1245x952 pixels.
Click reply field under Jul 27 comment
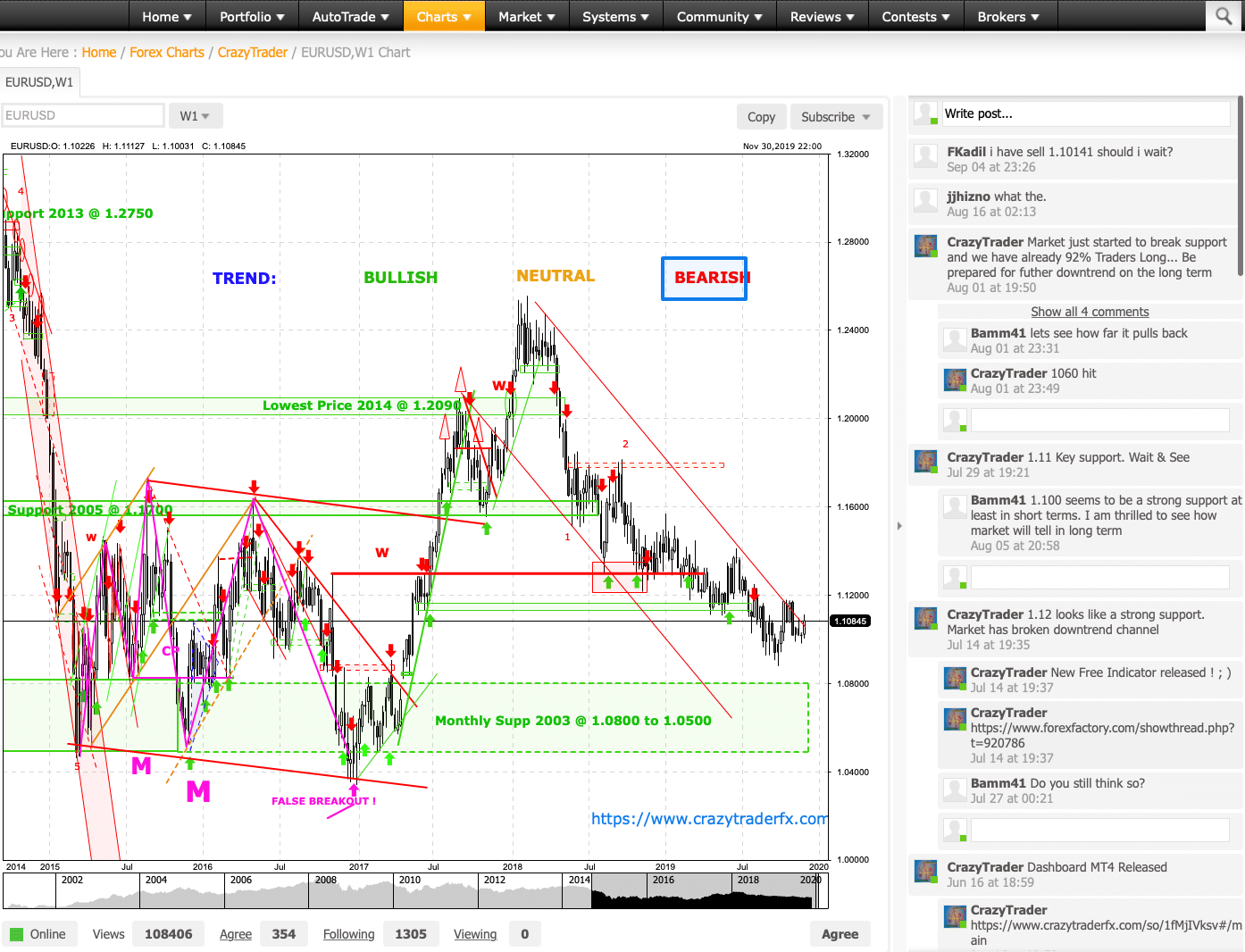click(x=1099, y=830)
